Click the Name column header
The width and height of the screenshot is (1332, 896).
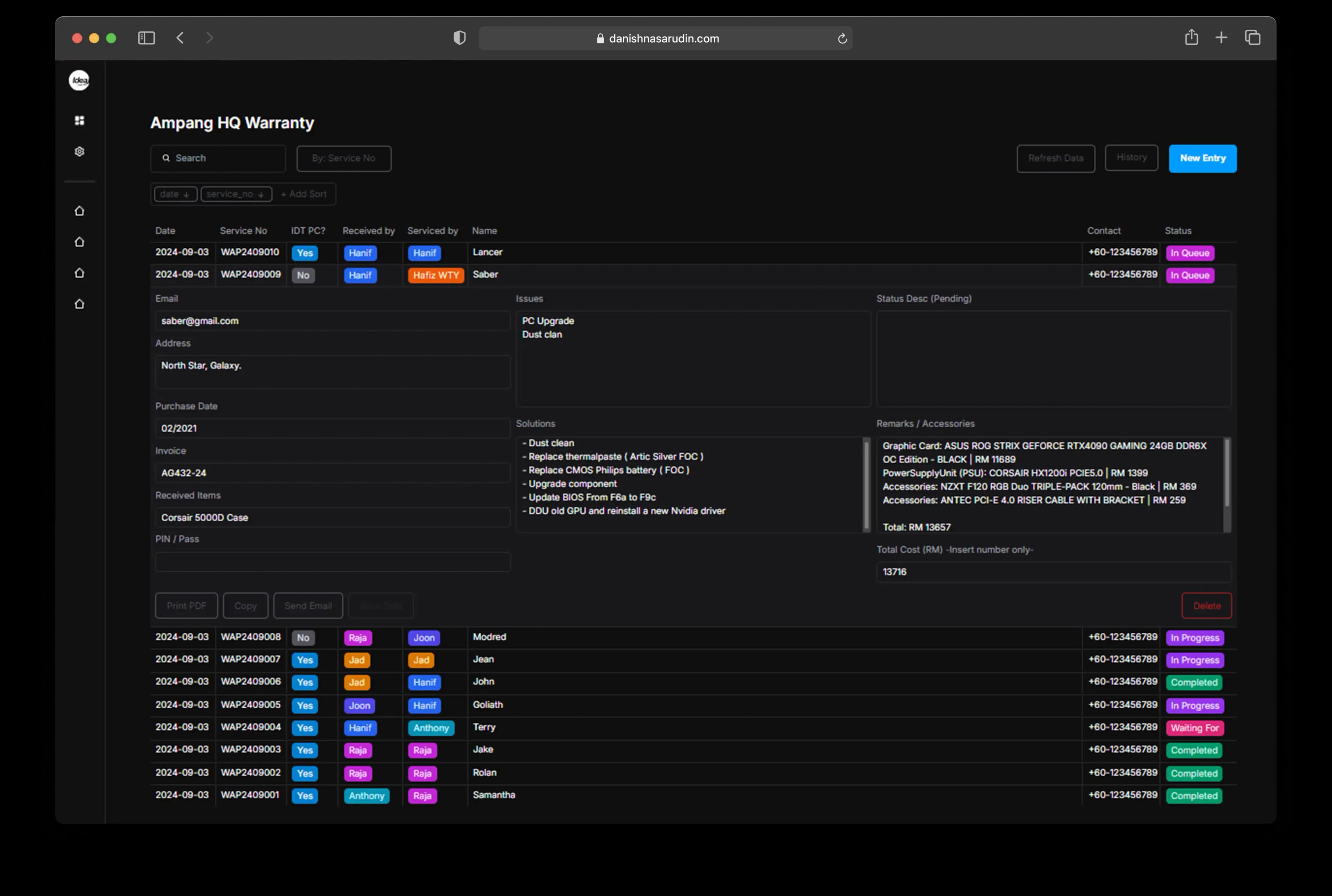pos(485,231)
